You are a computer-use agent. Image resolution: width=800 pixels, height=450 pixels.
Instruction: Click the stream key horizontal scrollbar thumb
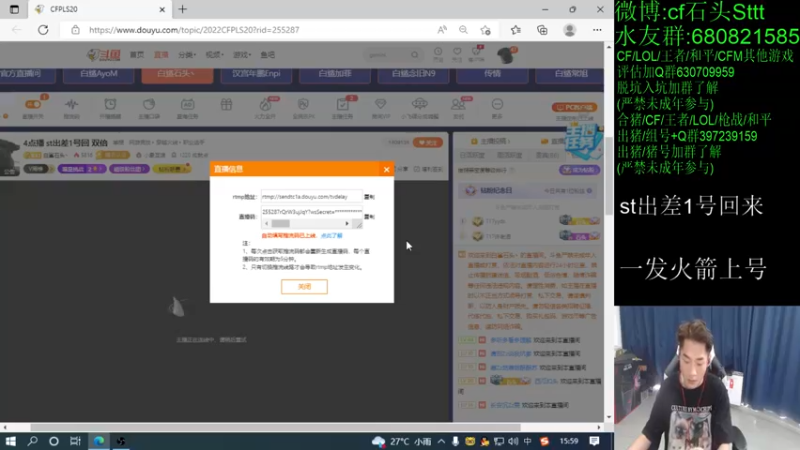pos(280,223)
